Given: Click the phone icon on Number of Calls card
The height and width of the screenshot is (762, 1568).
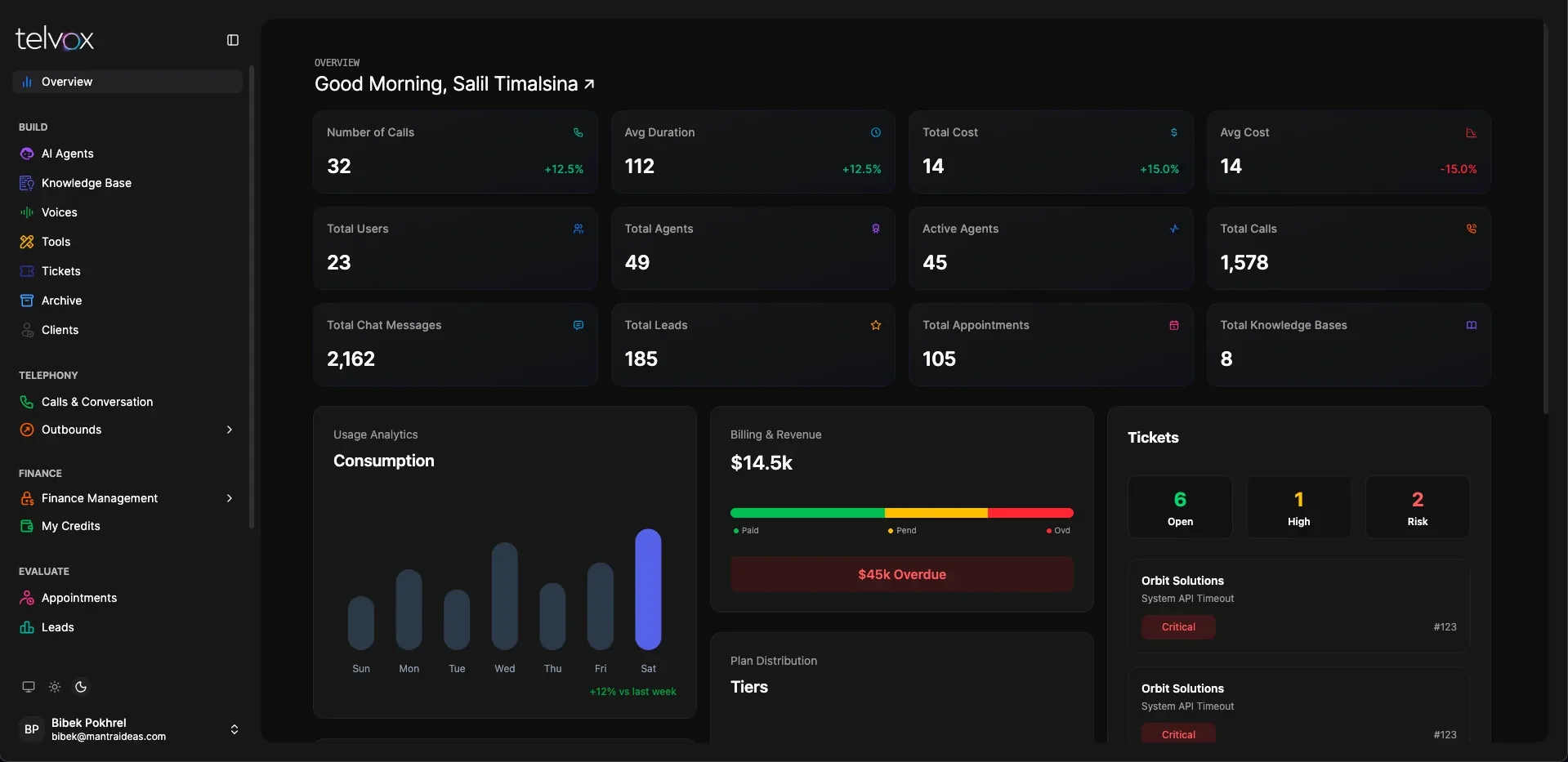Looking at the screenshot, I should point(579,132).
